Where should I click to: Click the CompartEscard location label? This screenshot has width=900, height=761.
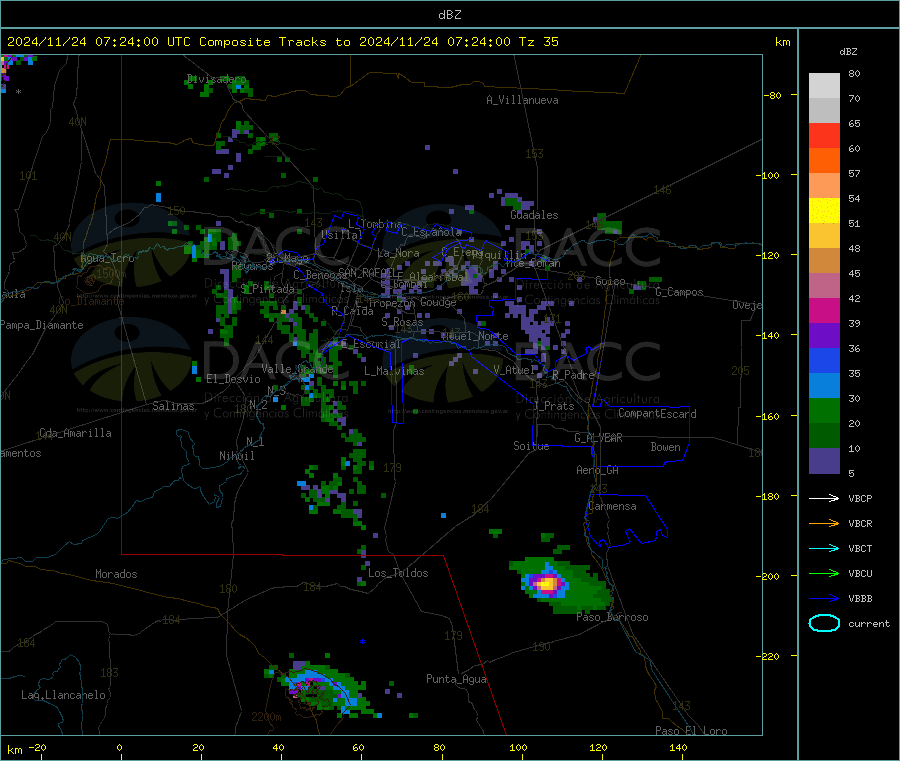pos(657,413)
